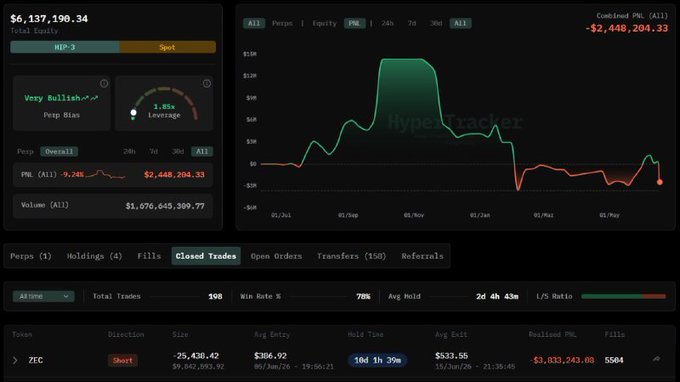The image size is (680, 382).
Task: Click Total Trades value 198
Action: tap(215, 296)
